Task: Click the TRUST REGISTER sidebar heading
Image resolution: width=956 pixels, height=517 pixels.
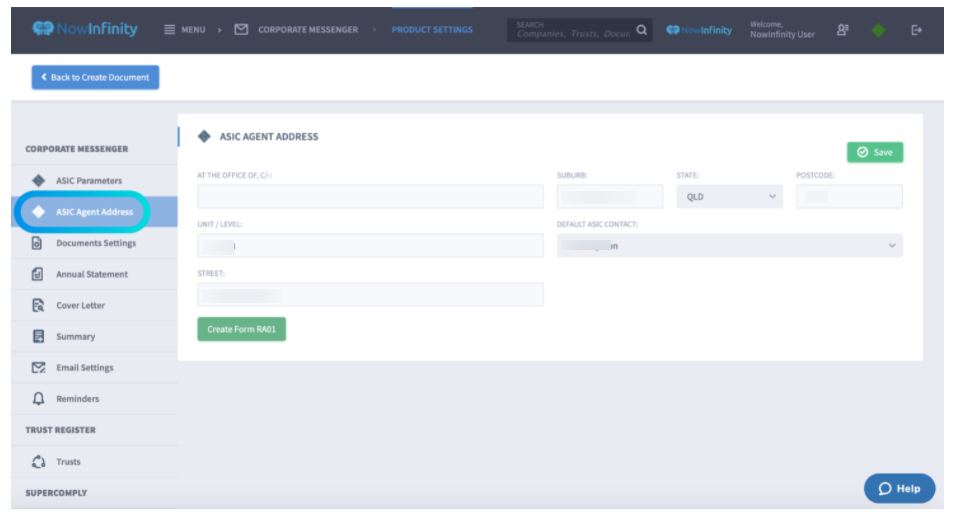Action: 60,430
